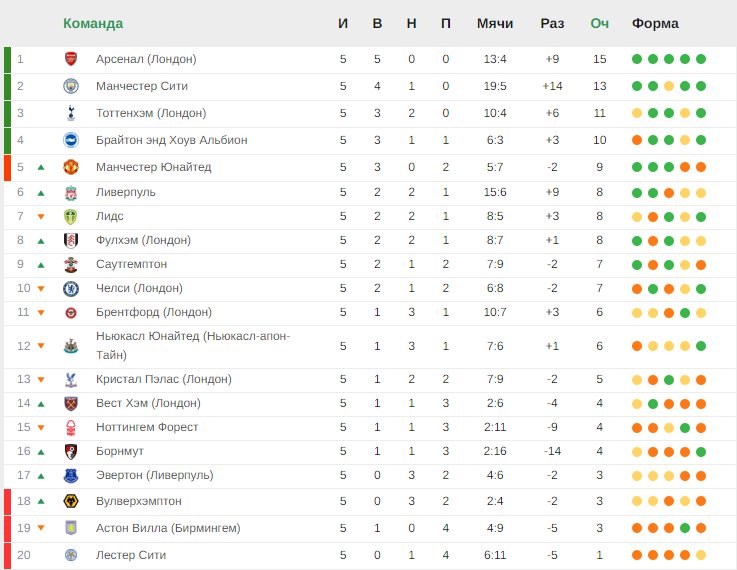Click the Wolverhampton wolf logo

pyautogui.click(x=71, y=501)
